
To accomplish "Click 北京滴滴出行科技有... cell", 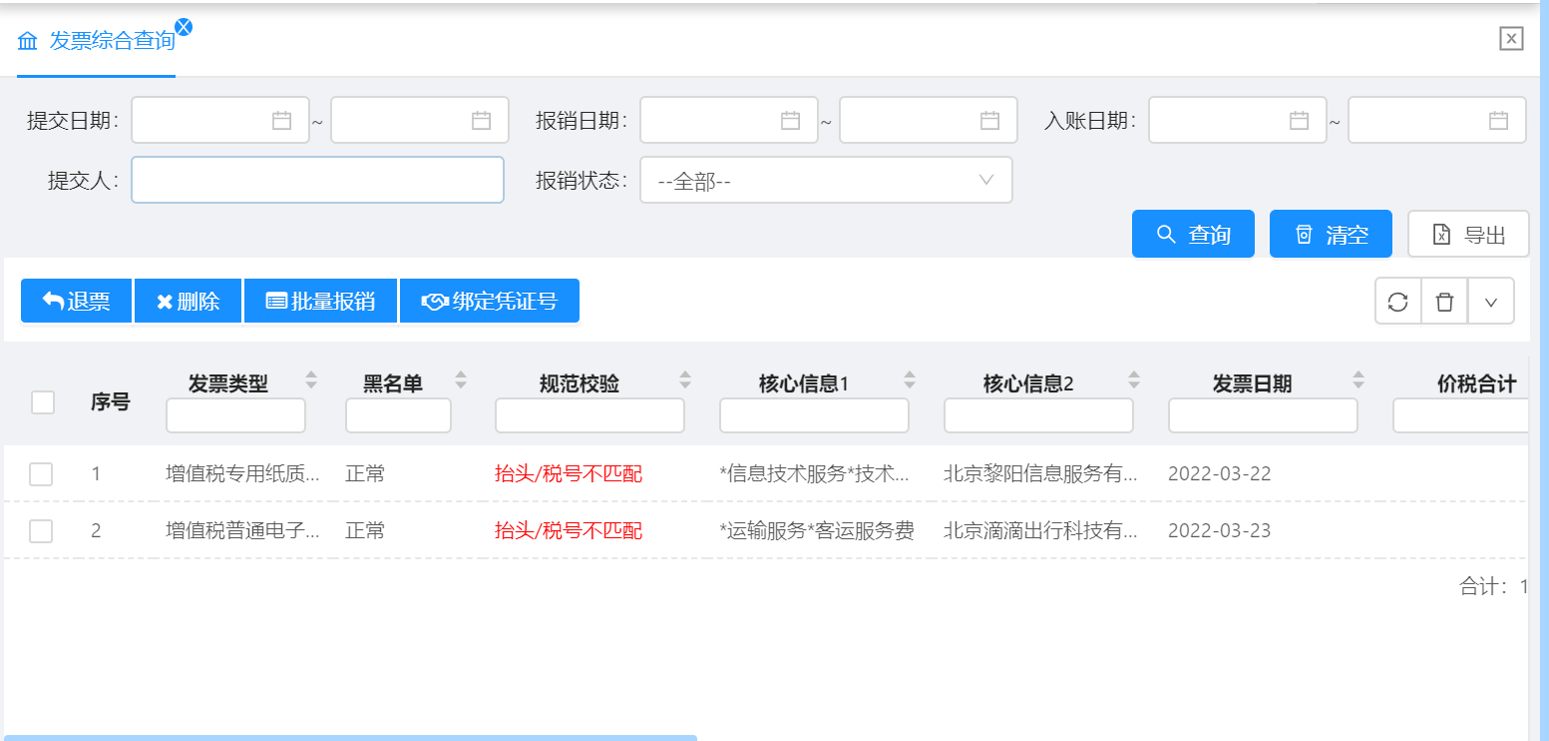I will tap(1041, 531).
